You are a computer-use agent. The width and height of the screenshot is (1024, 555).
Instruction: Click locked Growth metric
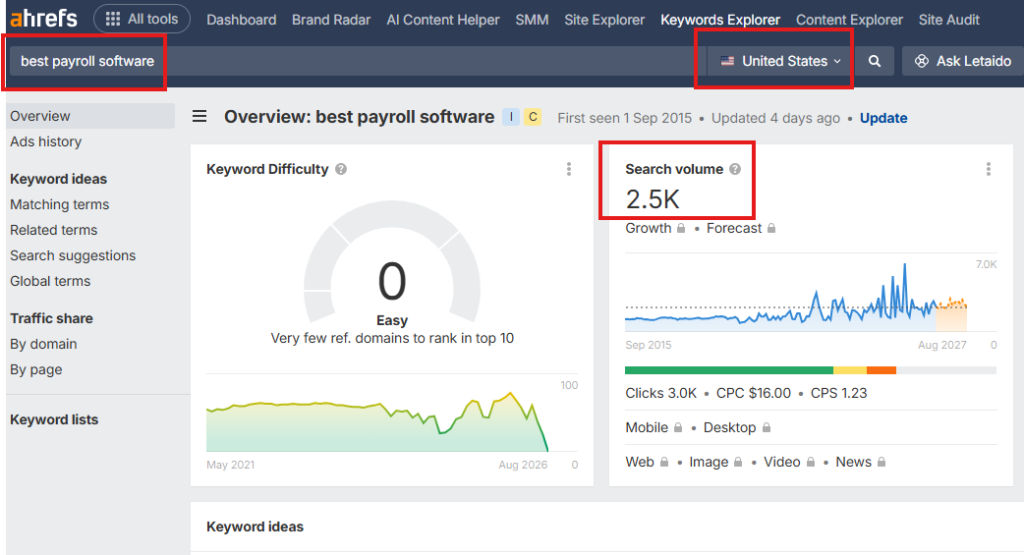[x=655, y=229]
